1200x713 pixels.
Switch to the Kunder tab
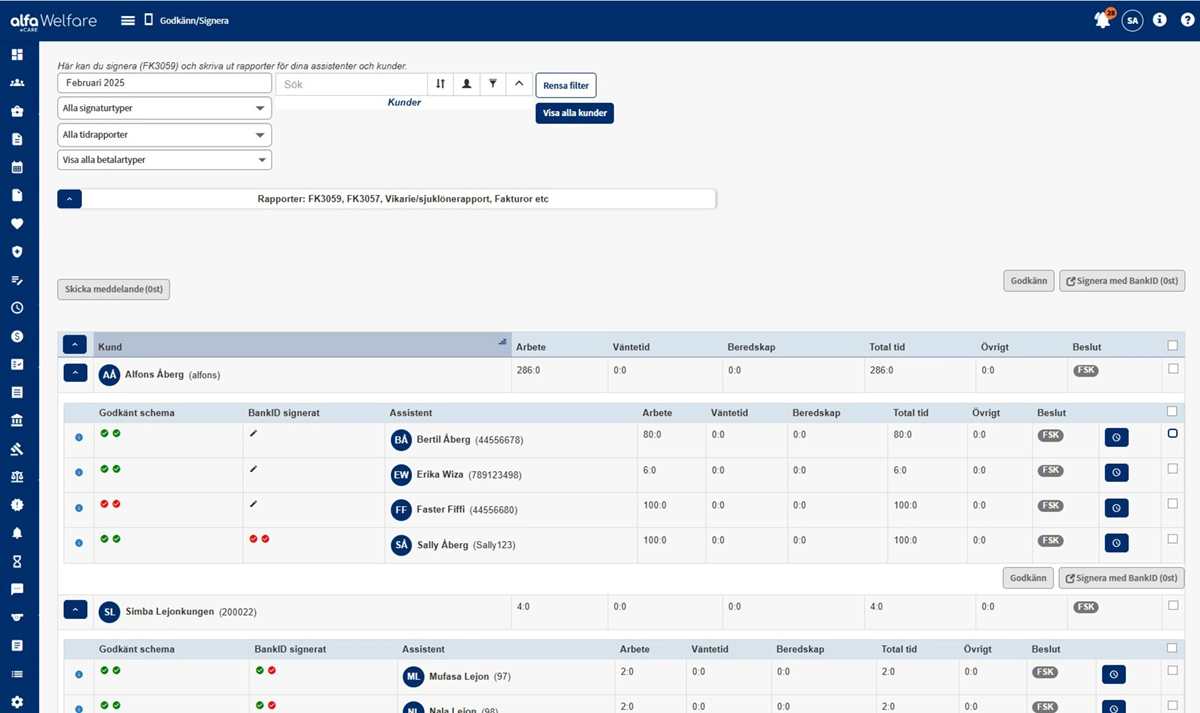404,102
